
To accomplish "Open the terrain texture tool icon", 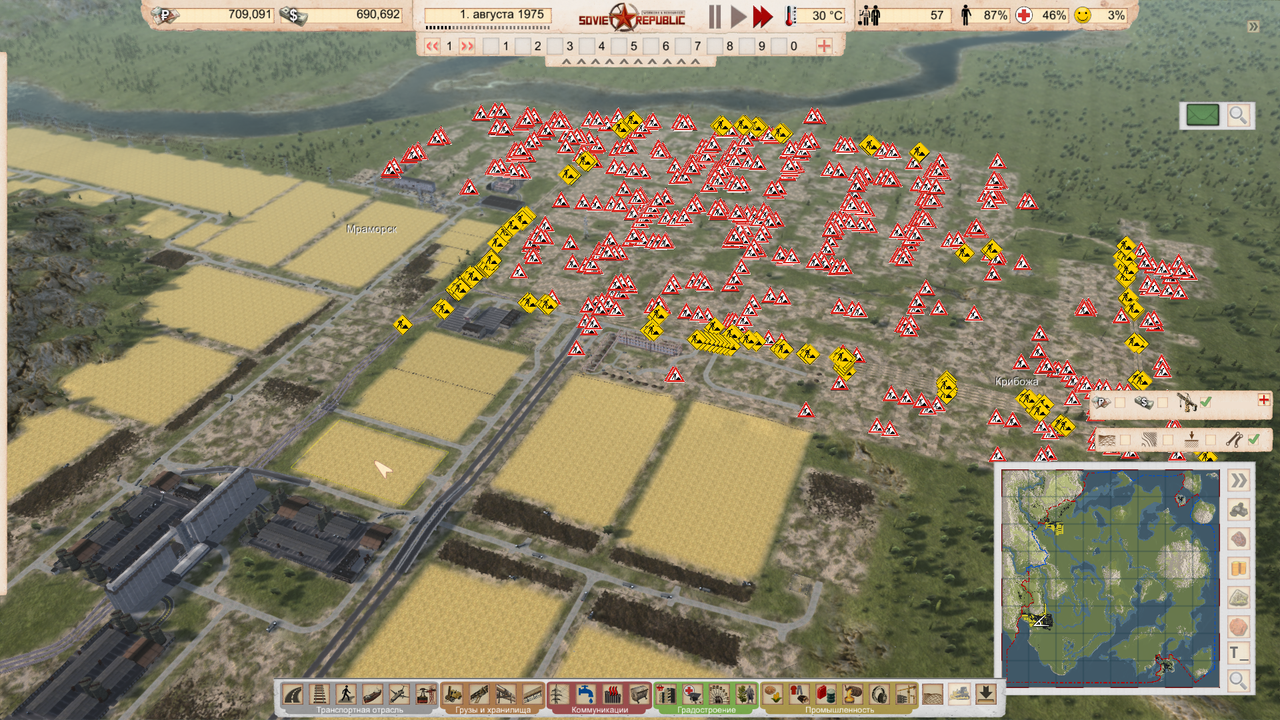I will [933, 694].
